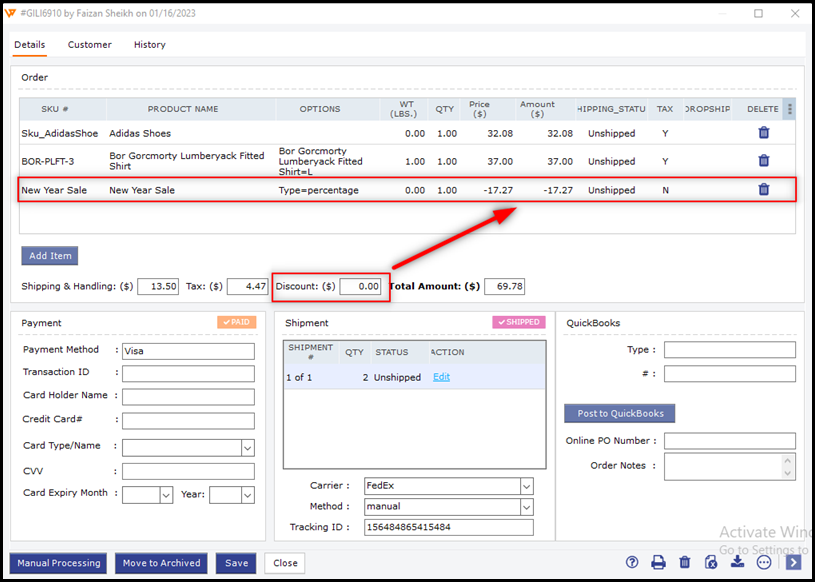Click the document cancel icon at bottom
Screen dimensions: 815x582
pyautogui.click(x=711, y=563)
